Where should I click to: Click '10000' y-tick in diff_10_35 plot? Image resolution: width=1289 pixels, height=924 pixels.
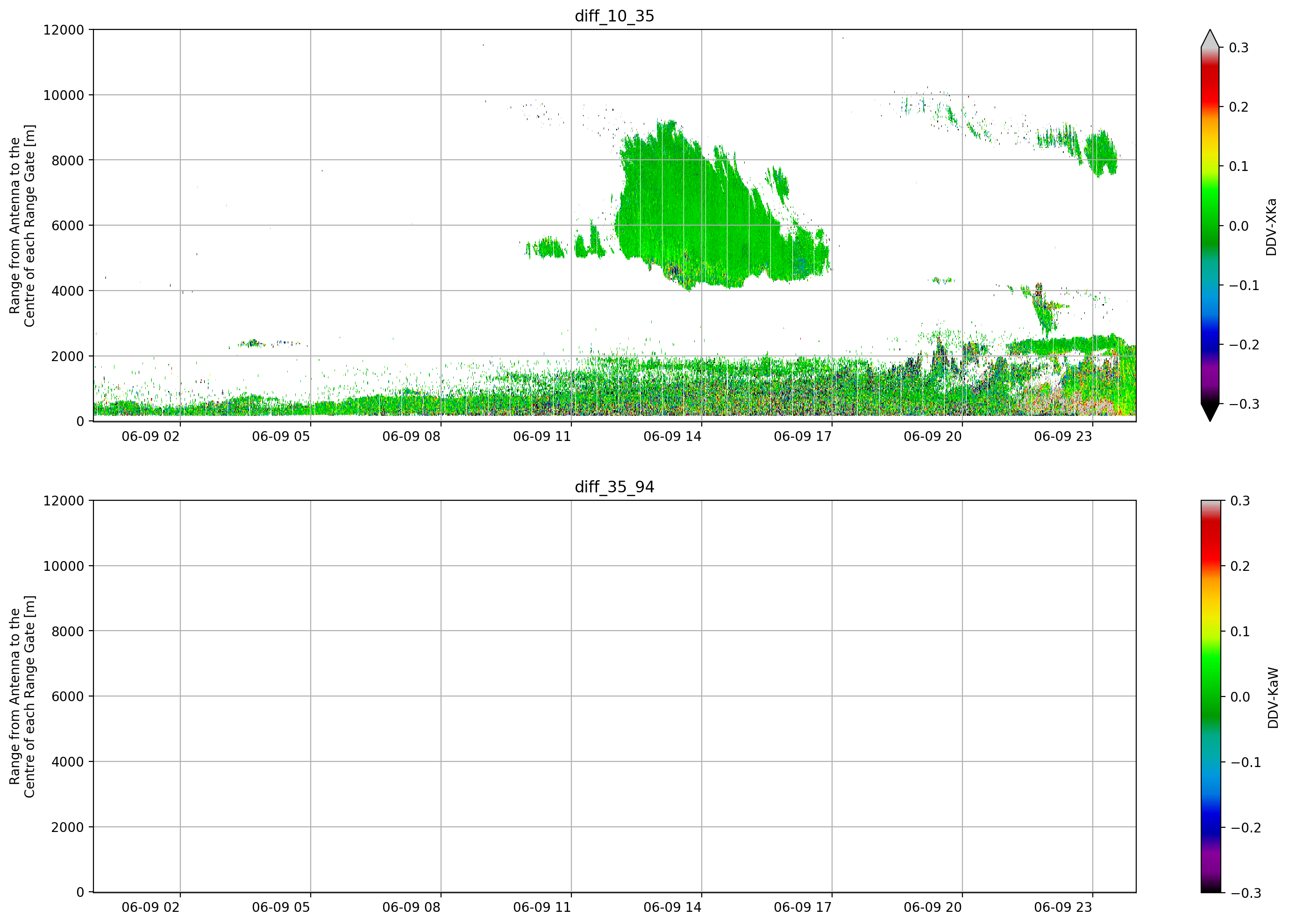coord(64,95)
